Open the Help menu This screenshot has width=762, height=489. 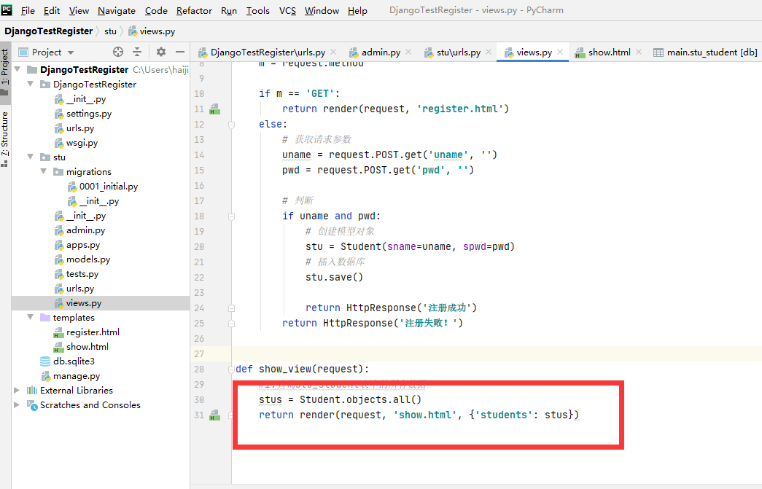click(x=358, y=10)
